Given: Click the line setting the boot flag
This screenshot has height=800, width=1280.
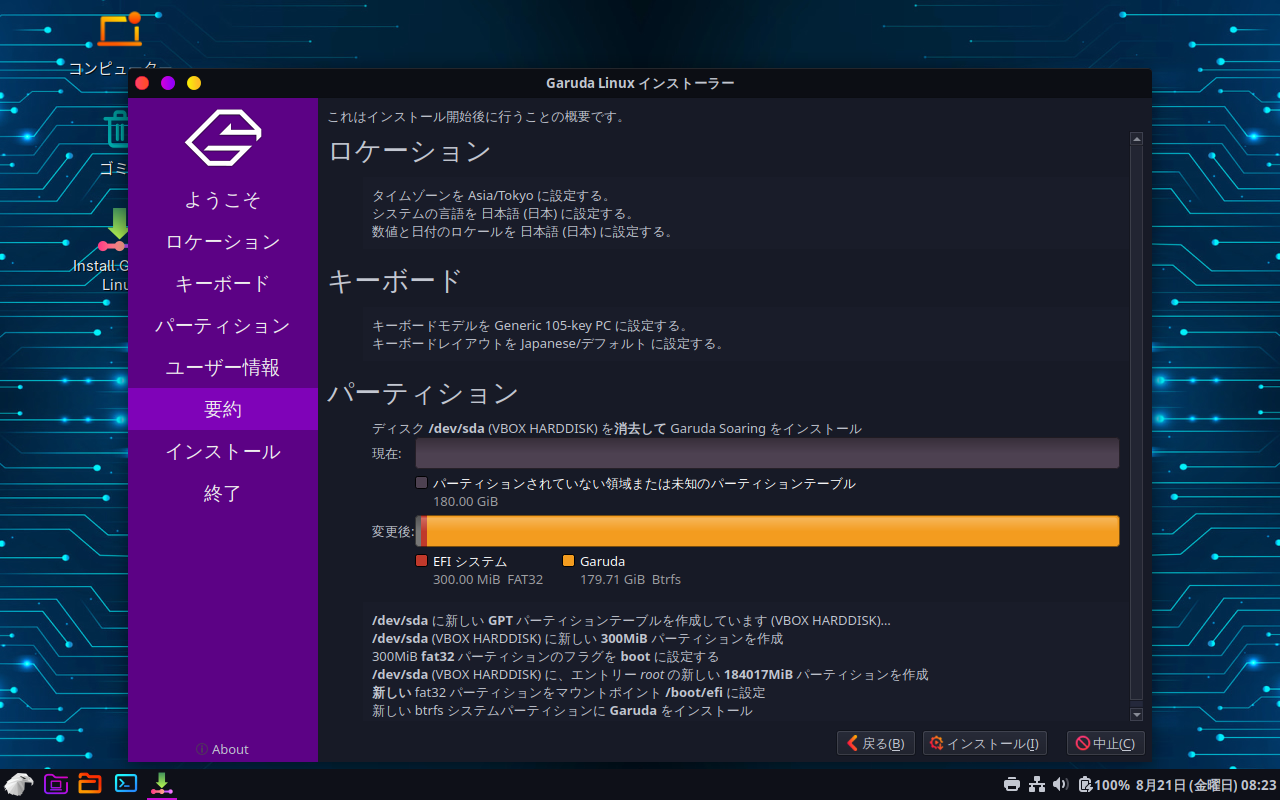Looking at the screenshot, I should [545, 657].
